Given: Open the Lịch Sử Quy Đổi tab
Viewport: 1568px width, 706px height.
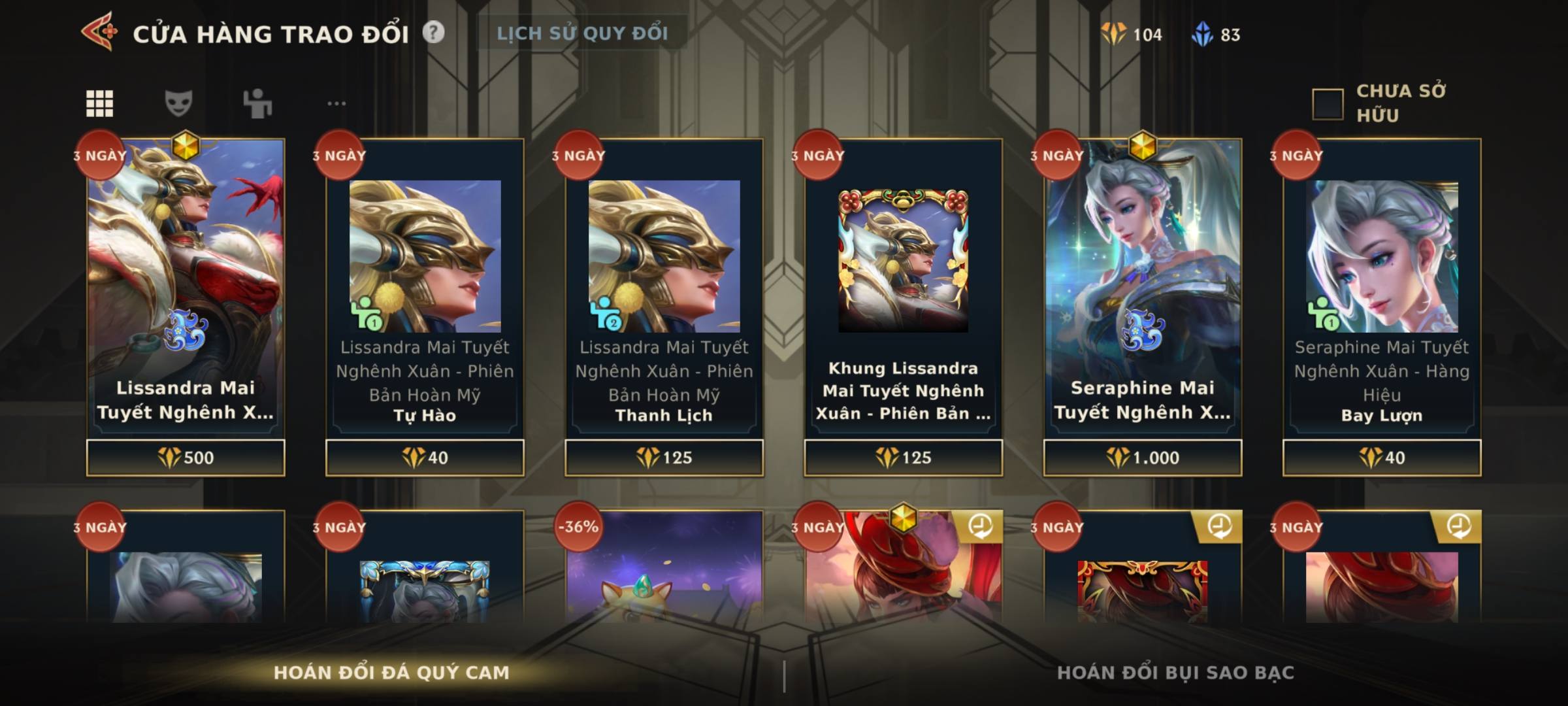Looking at the screenshot, I should pos(582,33).
